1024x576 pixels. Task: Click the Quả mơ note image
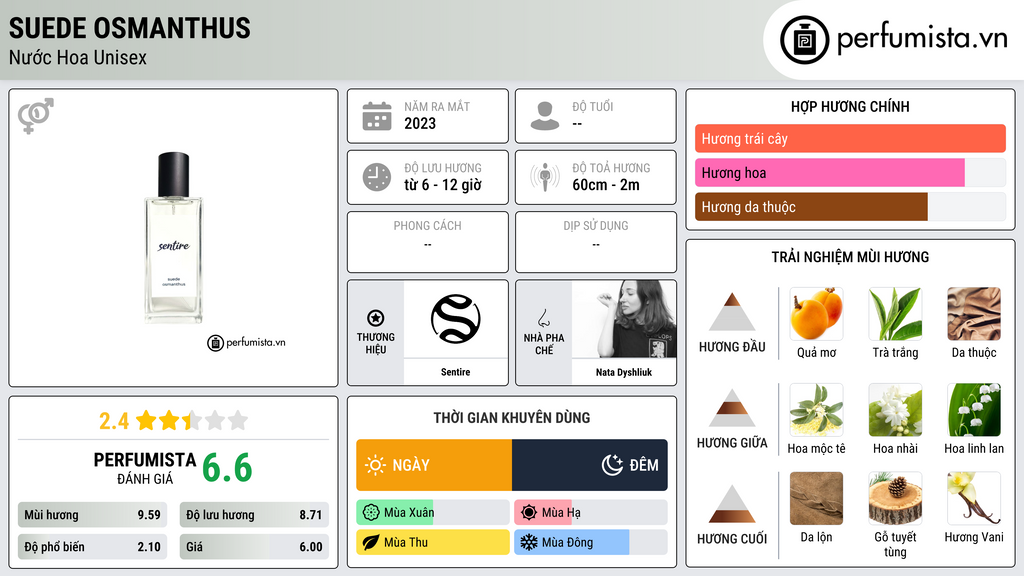816,314
